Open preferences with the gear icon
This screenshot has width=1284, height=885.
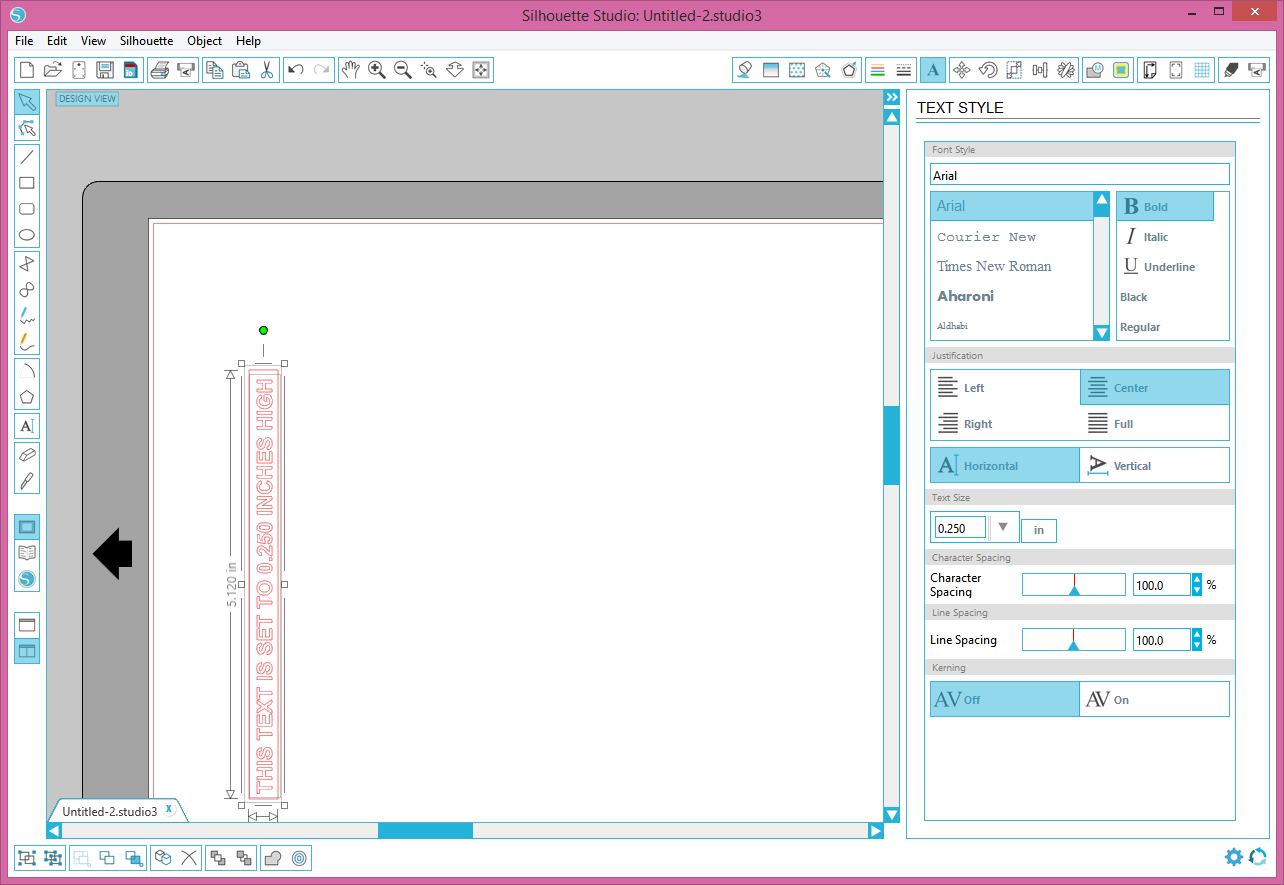coord(1234,857)
